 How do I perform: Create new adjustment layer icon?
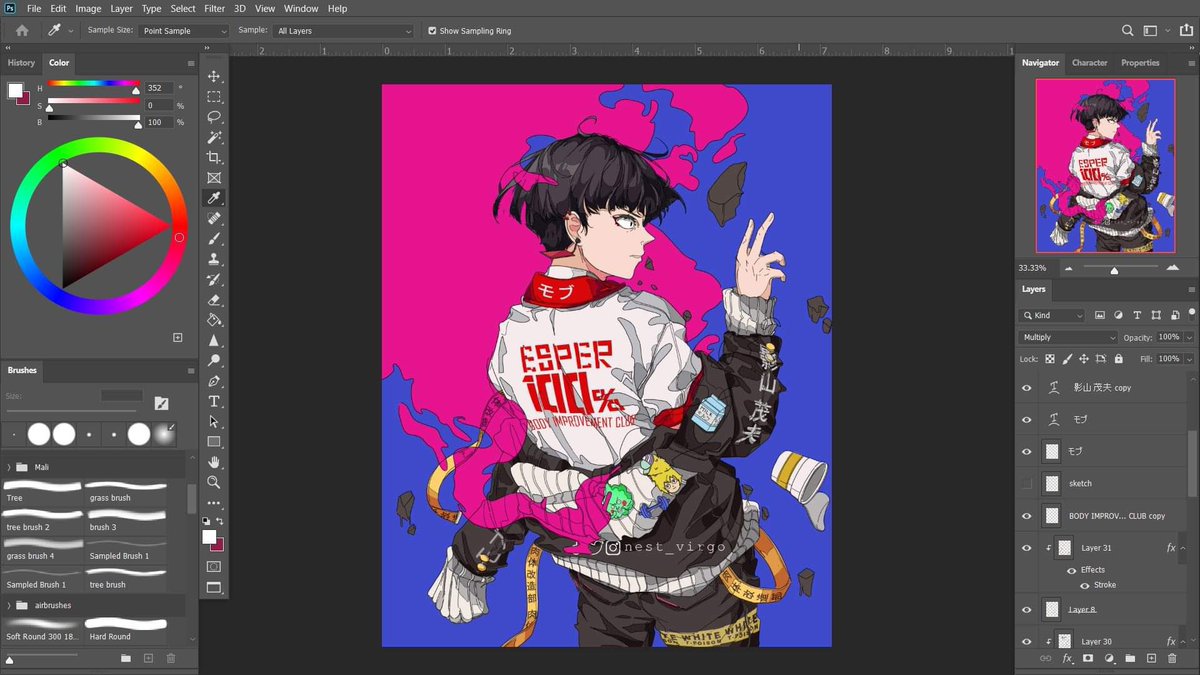(1109, 658)
